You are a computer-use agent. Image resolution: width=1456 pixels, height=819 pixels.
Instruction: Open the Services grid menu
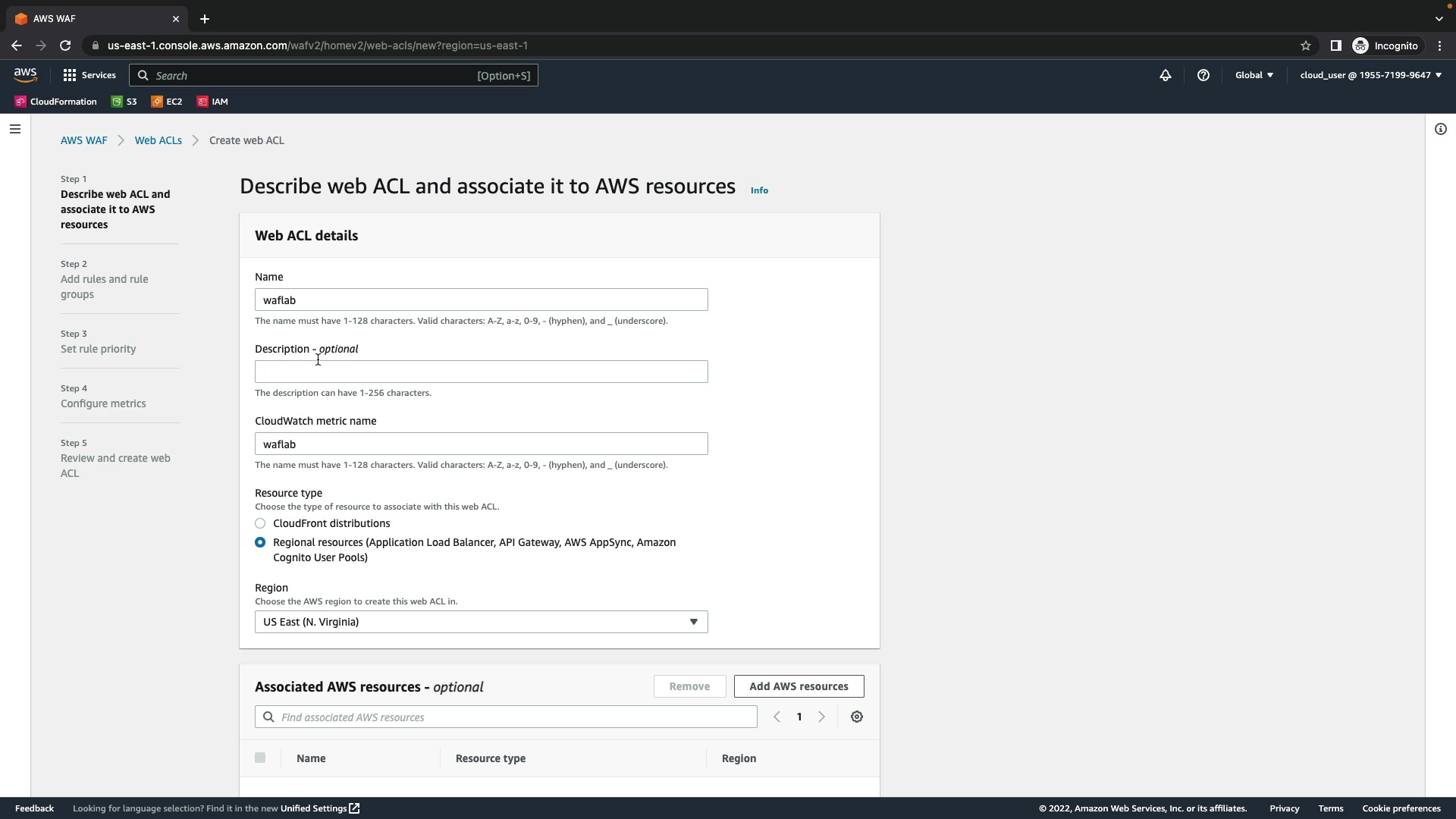pyautogui.click(x=89, y=75)
